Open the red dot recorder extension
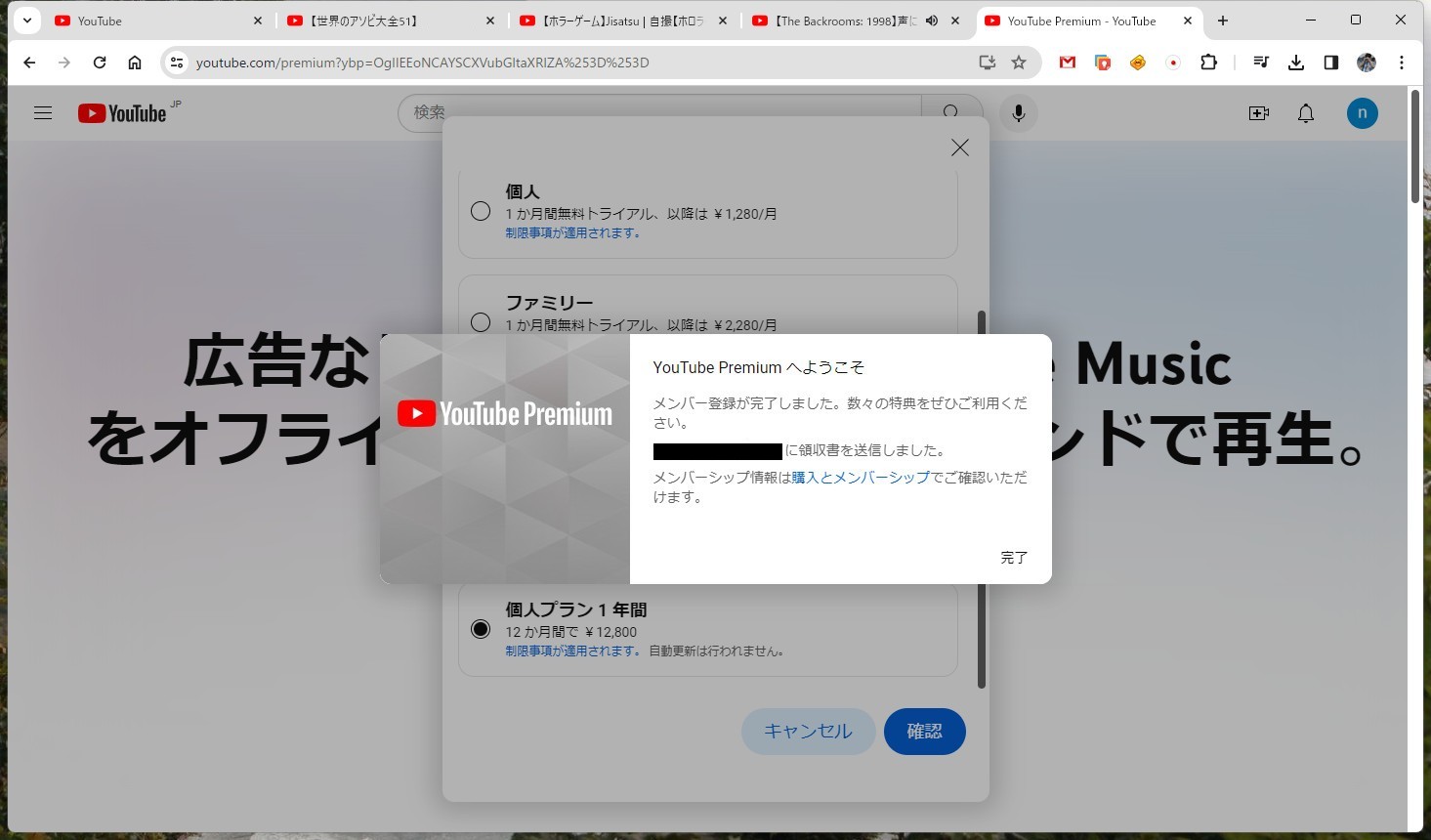The width and height of the screenshot is (1431, 840). click(1173, 63)
